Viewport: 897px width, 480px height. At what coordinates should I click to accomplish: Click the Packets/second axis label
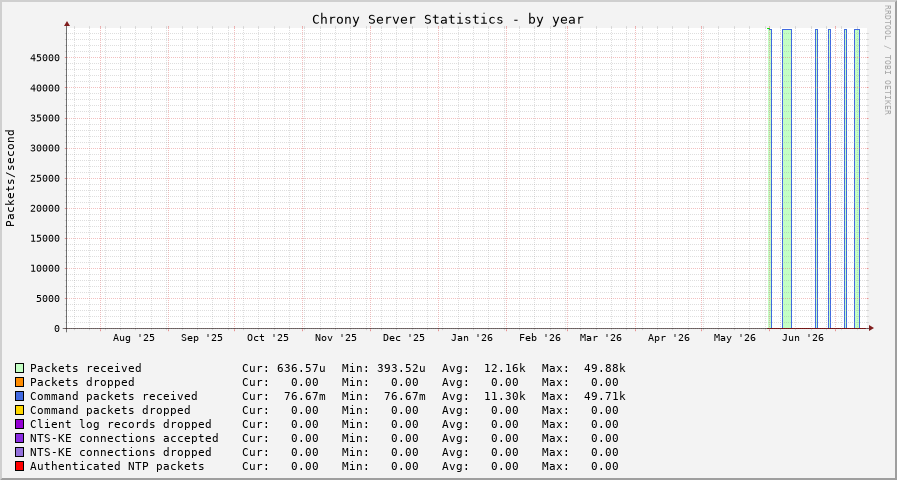pos(10,178)
